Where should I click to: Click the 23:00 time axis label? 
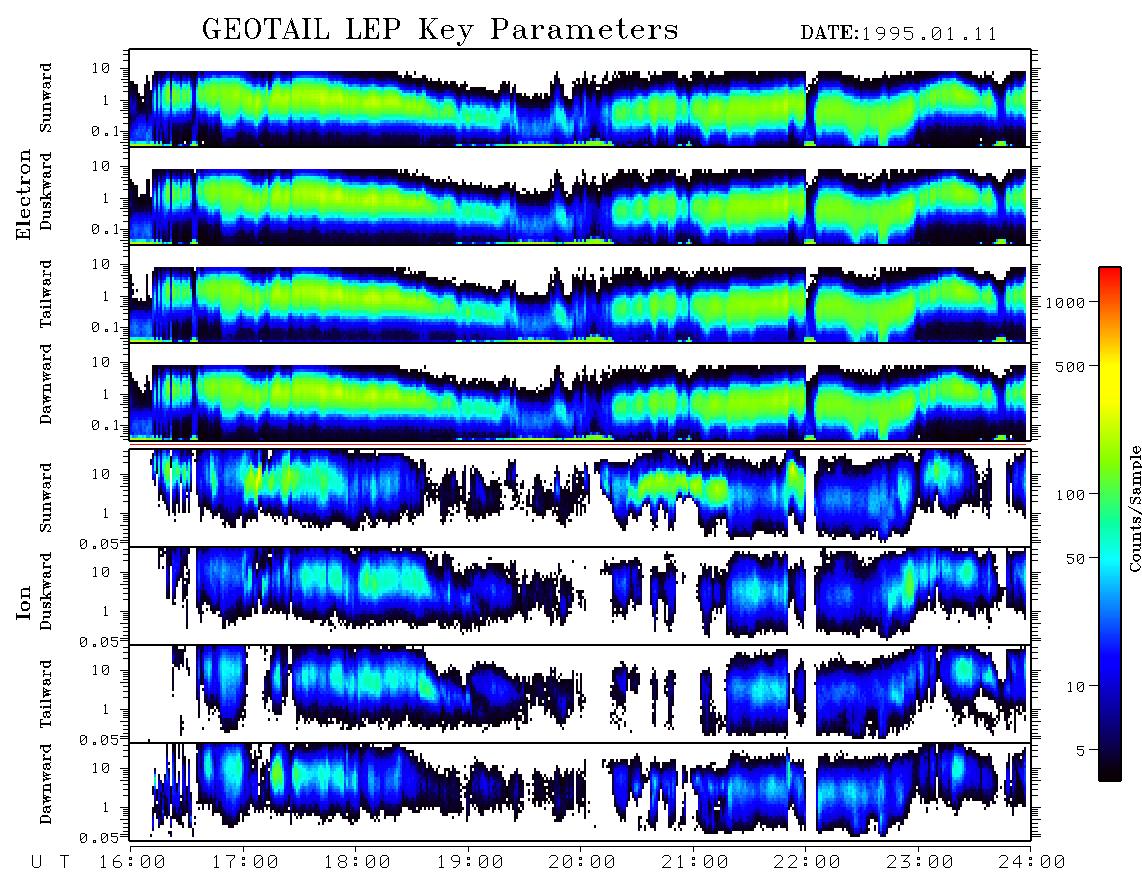[x=920, y=862]
